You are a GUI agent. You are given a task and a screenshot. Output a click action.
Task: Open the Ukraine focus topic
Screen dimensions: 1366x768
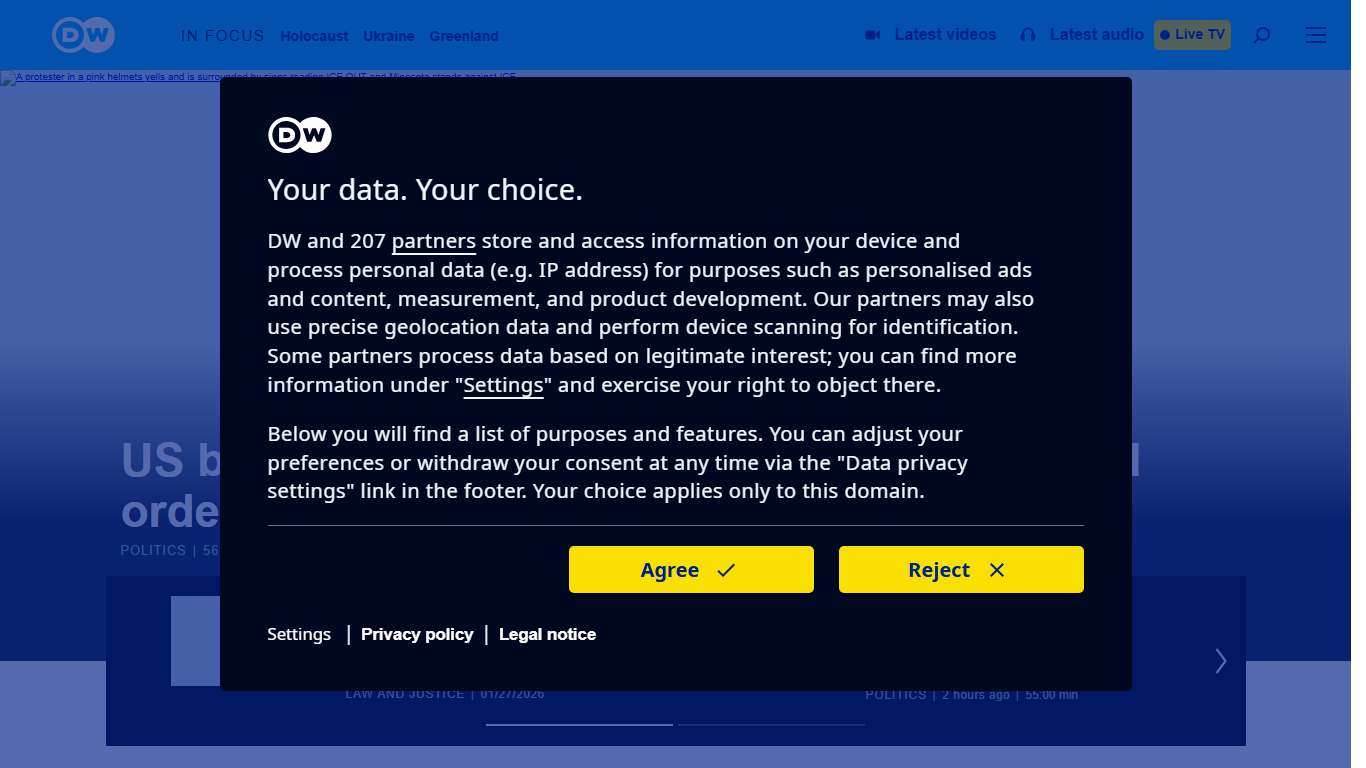[389, 36]
